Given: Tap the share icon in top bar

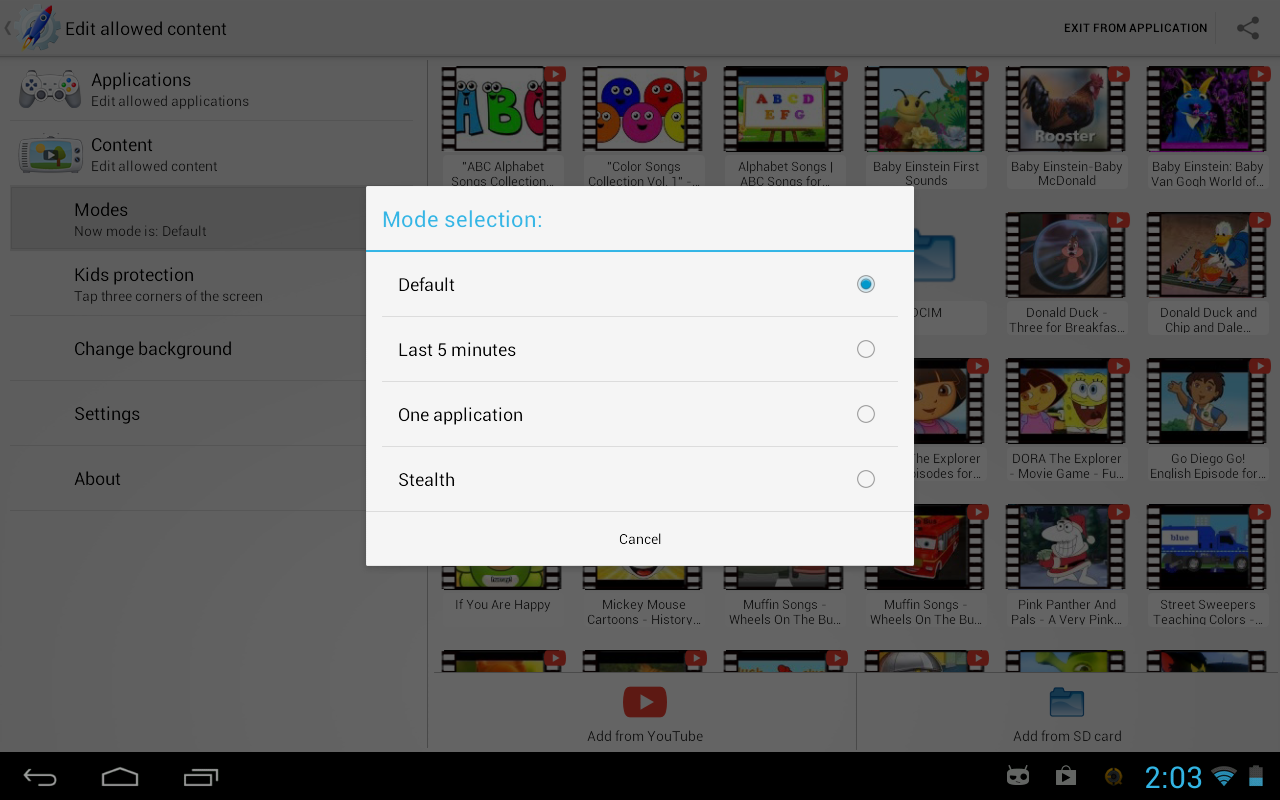Looking at the screenshot, I should click(x=1247, y=28).
